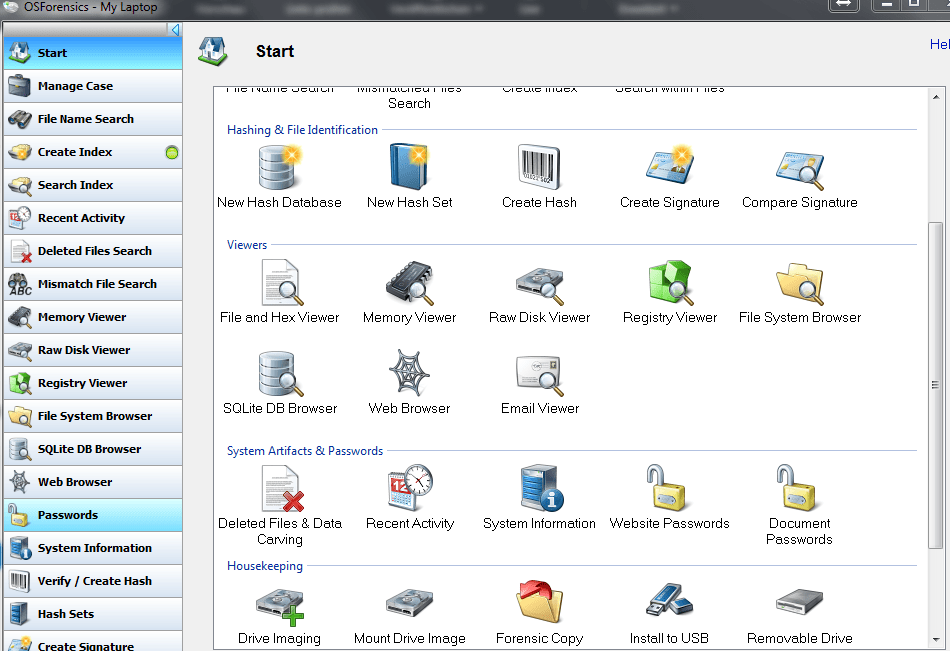Open Website Passwords padlock
Image resolution: width=950 pixels, height=651 pixels.
coord(669,498)
